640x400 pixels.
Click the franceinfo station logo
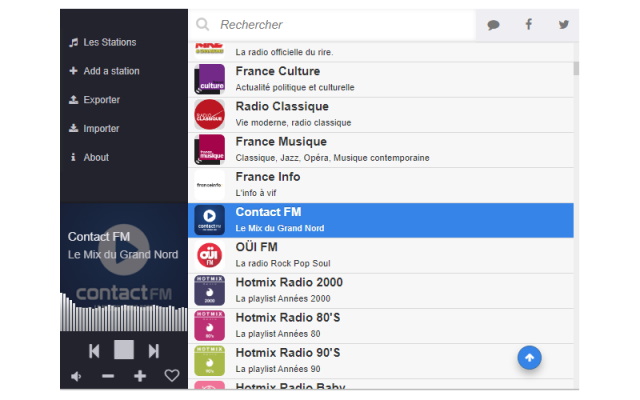click(209, 185)
